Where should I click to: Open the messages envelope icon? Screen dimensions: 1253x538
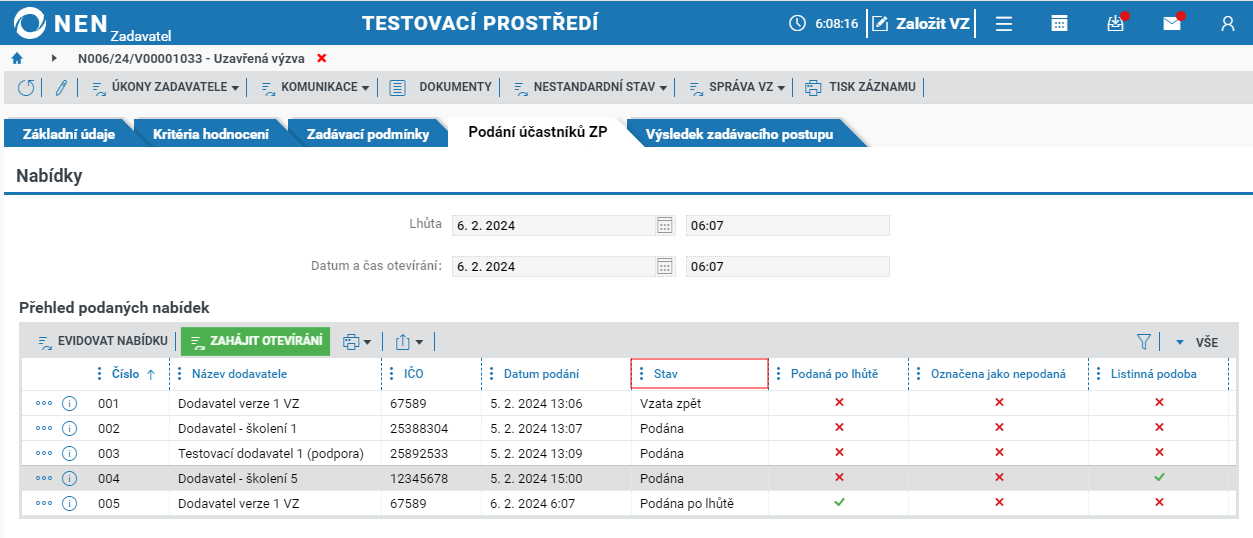(1173, 23)
